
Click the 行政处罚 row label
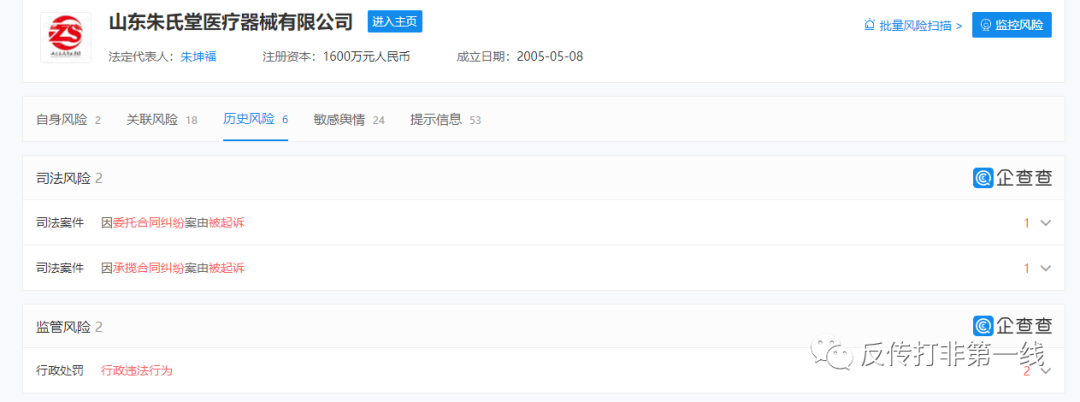click(x=60, y=370)
